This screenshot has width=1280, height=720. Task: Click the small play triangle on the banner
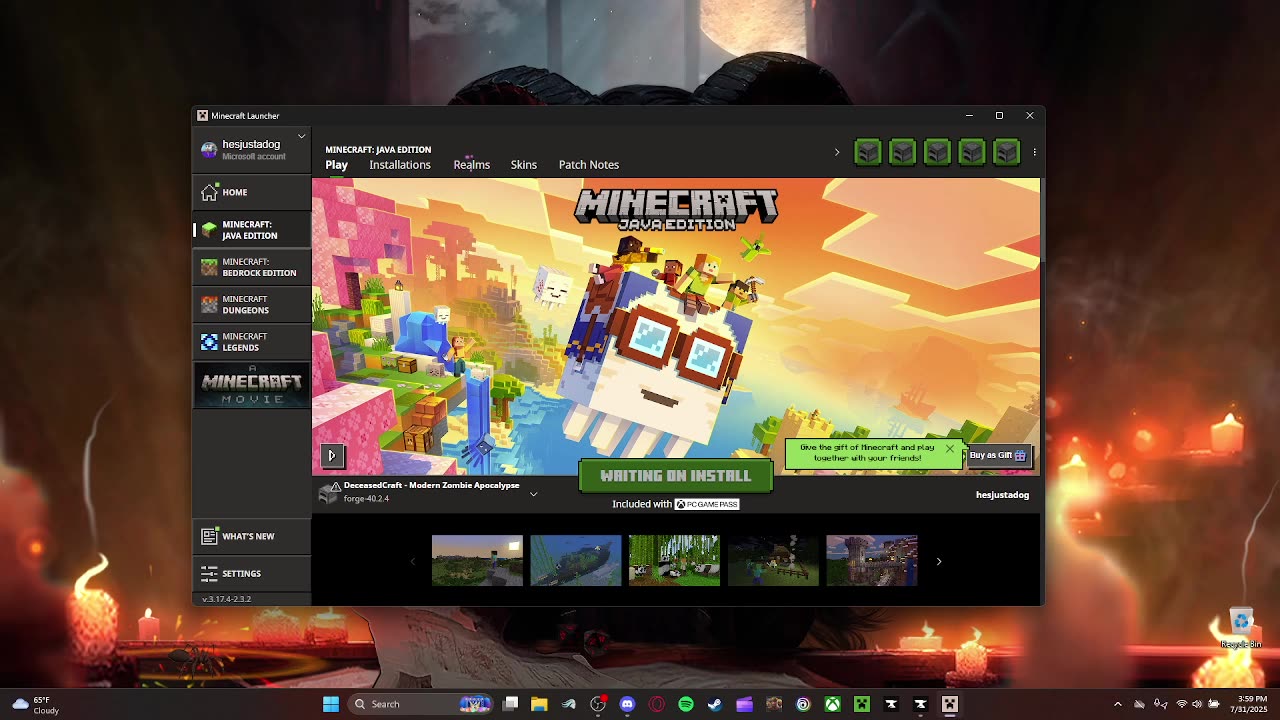pos(332,455)
